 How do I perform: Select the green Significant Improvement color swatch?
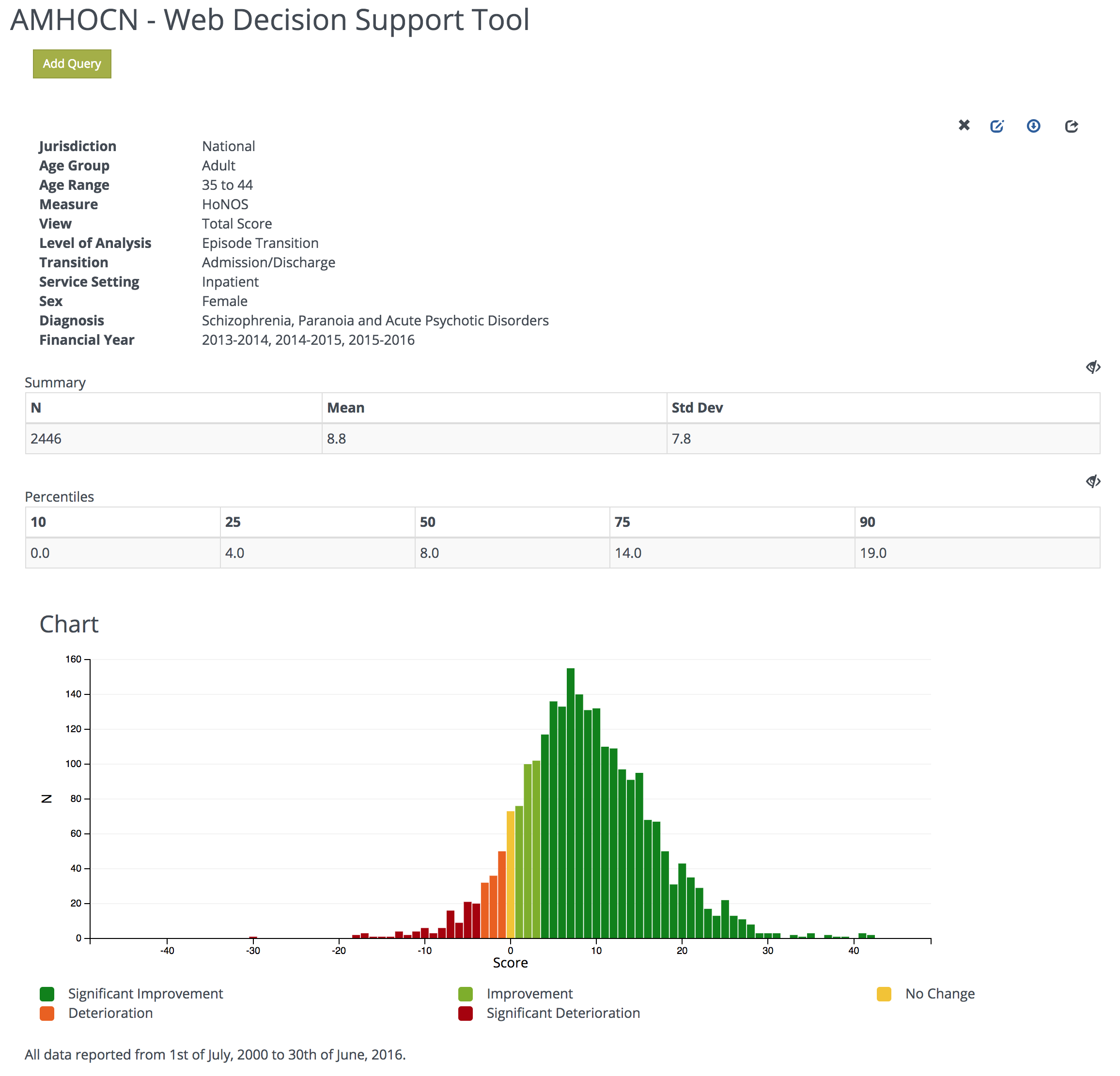(47, 993)
